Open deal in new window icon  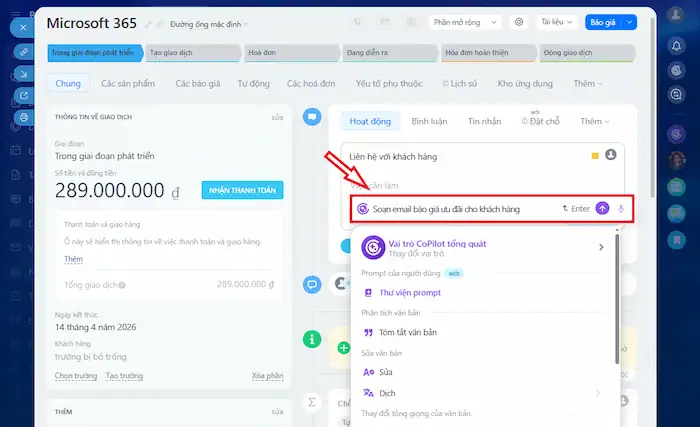(x=24, y=95)
